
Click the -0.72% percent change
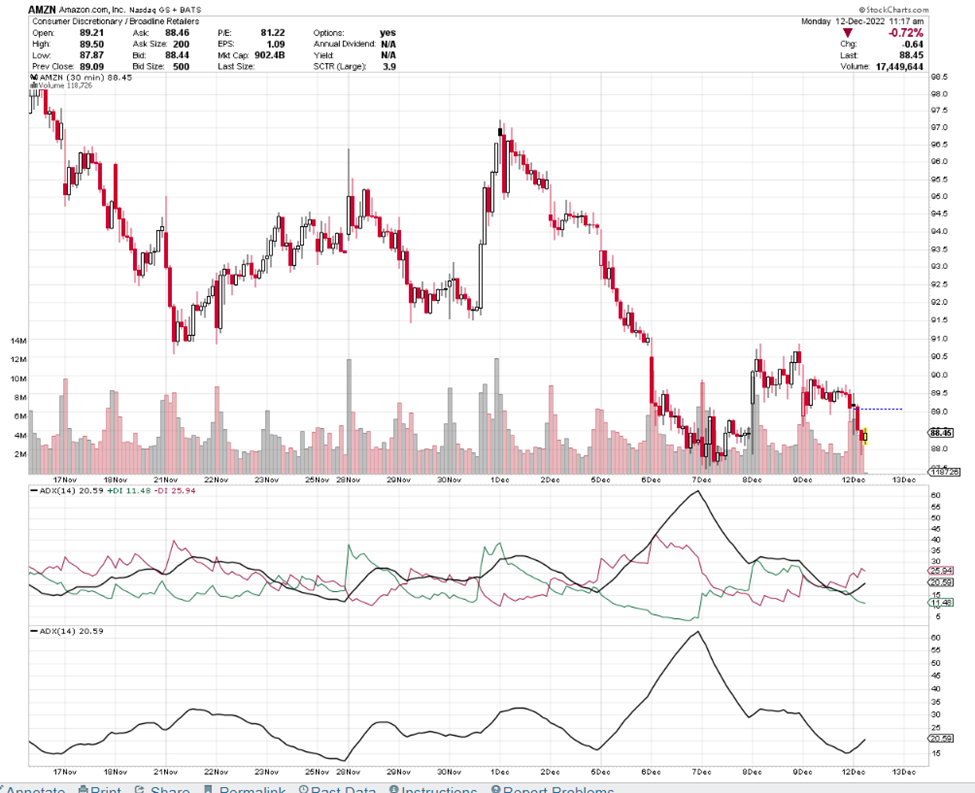[x=906, y=32]
